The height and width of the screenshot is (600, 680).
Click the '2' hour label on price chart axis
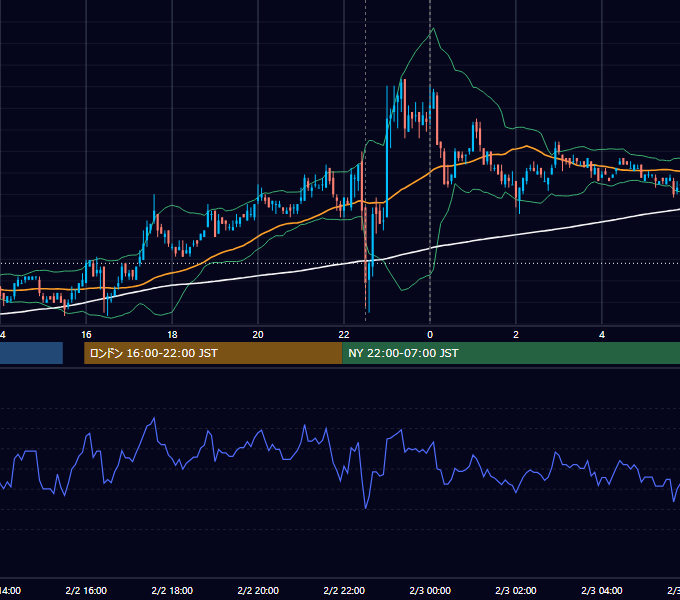tap(516, 335)
